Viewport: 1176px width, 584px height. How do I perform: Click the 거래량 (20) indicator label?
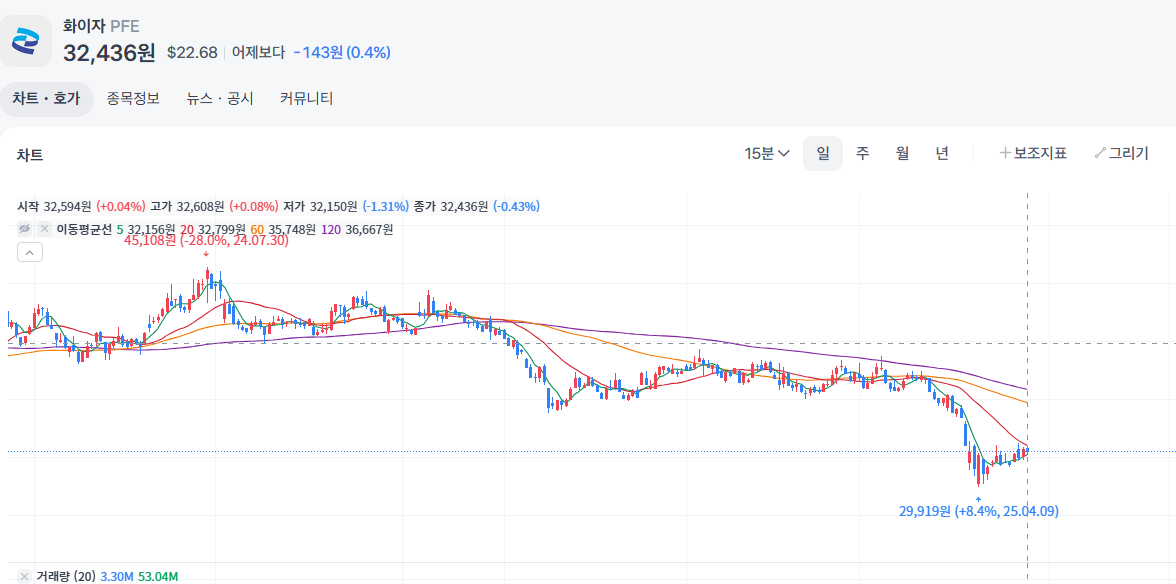tap(66, 577)
